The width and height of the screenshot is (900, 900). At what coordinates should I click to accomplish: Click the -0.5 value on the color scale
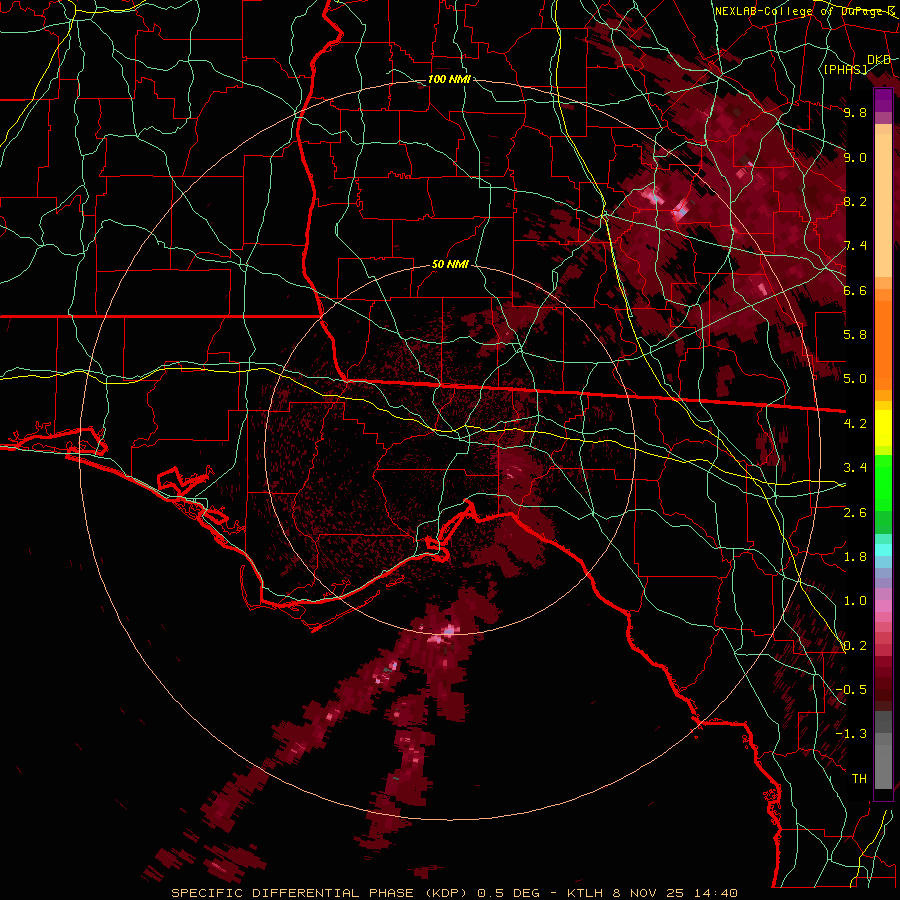coord(851,690)
